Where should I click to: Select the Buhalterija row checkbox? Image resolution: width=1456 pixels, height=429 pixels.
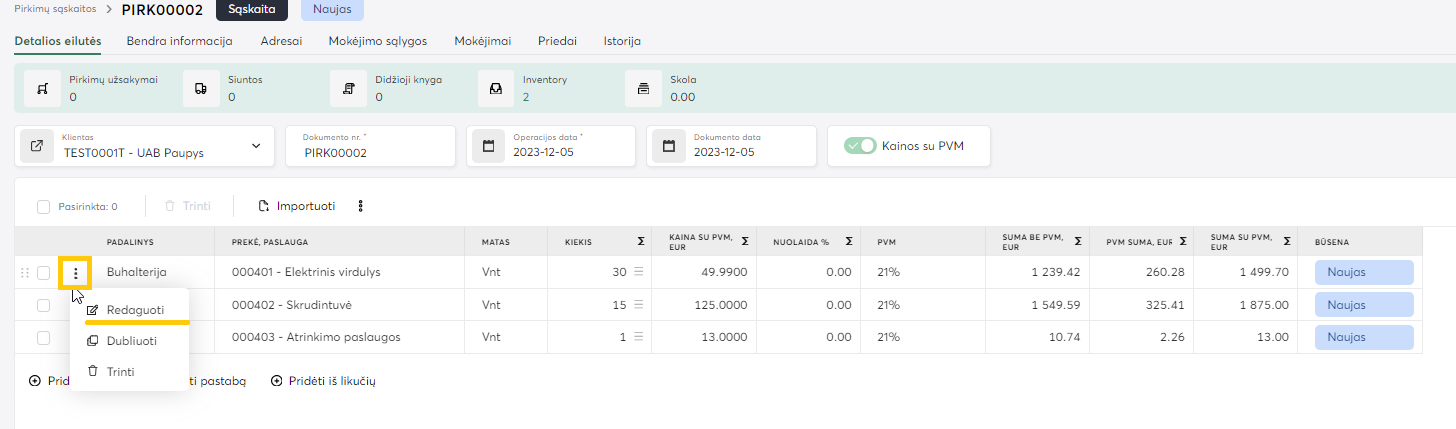(43, 272)
